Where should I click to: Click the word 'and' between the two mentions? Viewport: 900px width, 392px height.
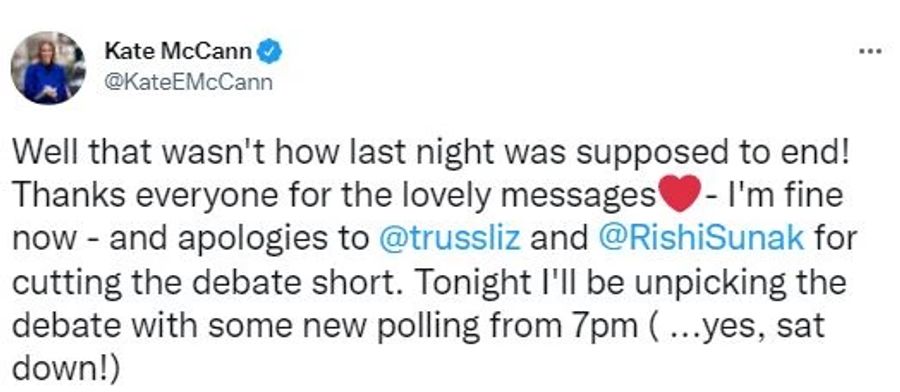(x=558, y=238)
